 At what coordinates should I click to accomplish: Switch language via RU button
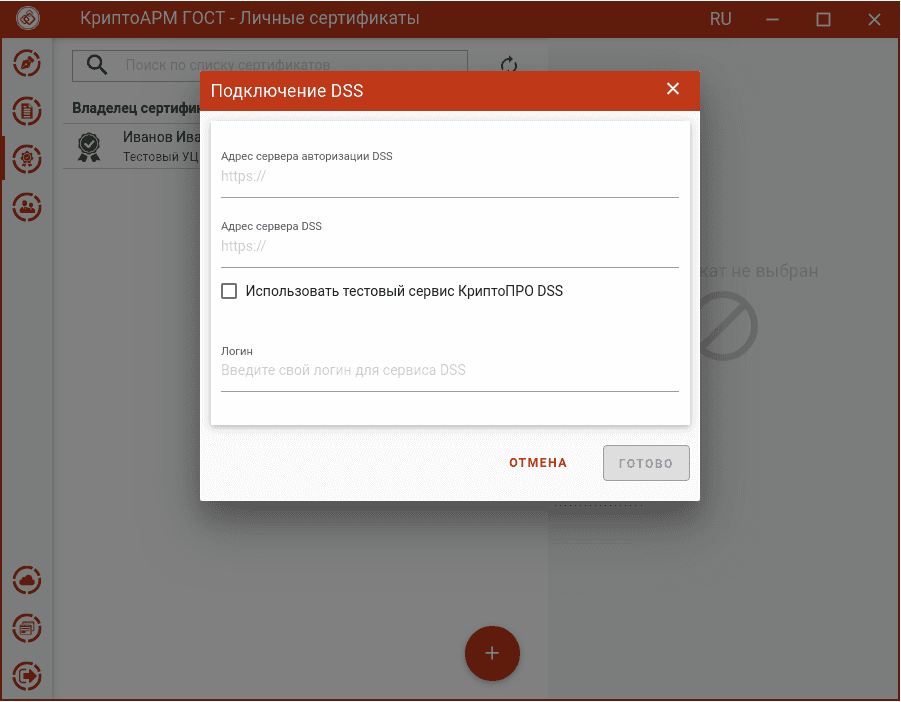pos(721,19)
